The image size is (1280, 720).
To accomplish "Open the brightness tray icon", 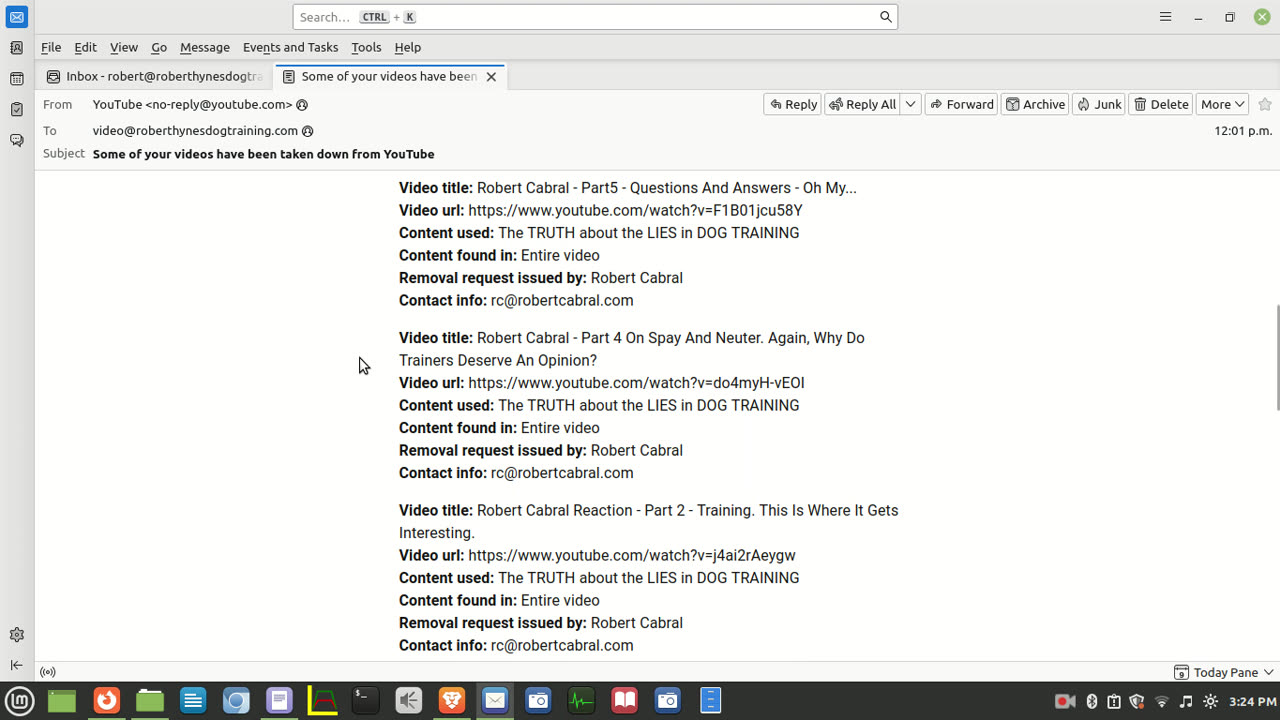I will (x=1211, y=702).
